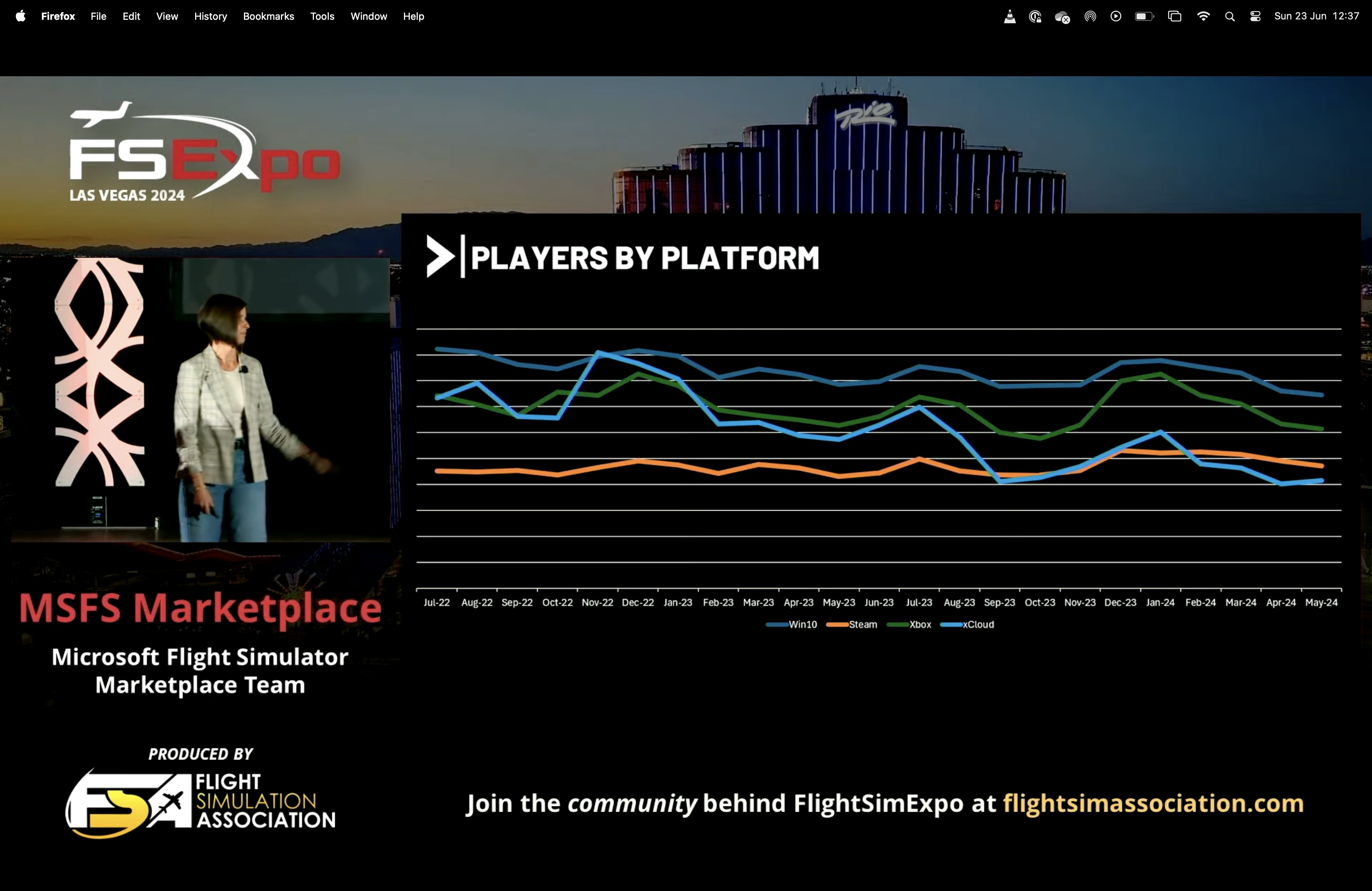Open the privacy lock status icon
Viewport: 1372px width, 891px height.
click(x=1035, y=16)
